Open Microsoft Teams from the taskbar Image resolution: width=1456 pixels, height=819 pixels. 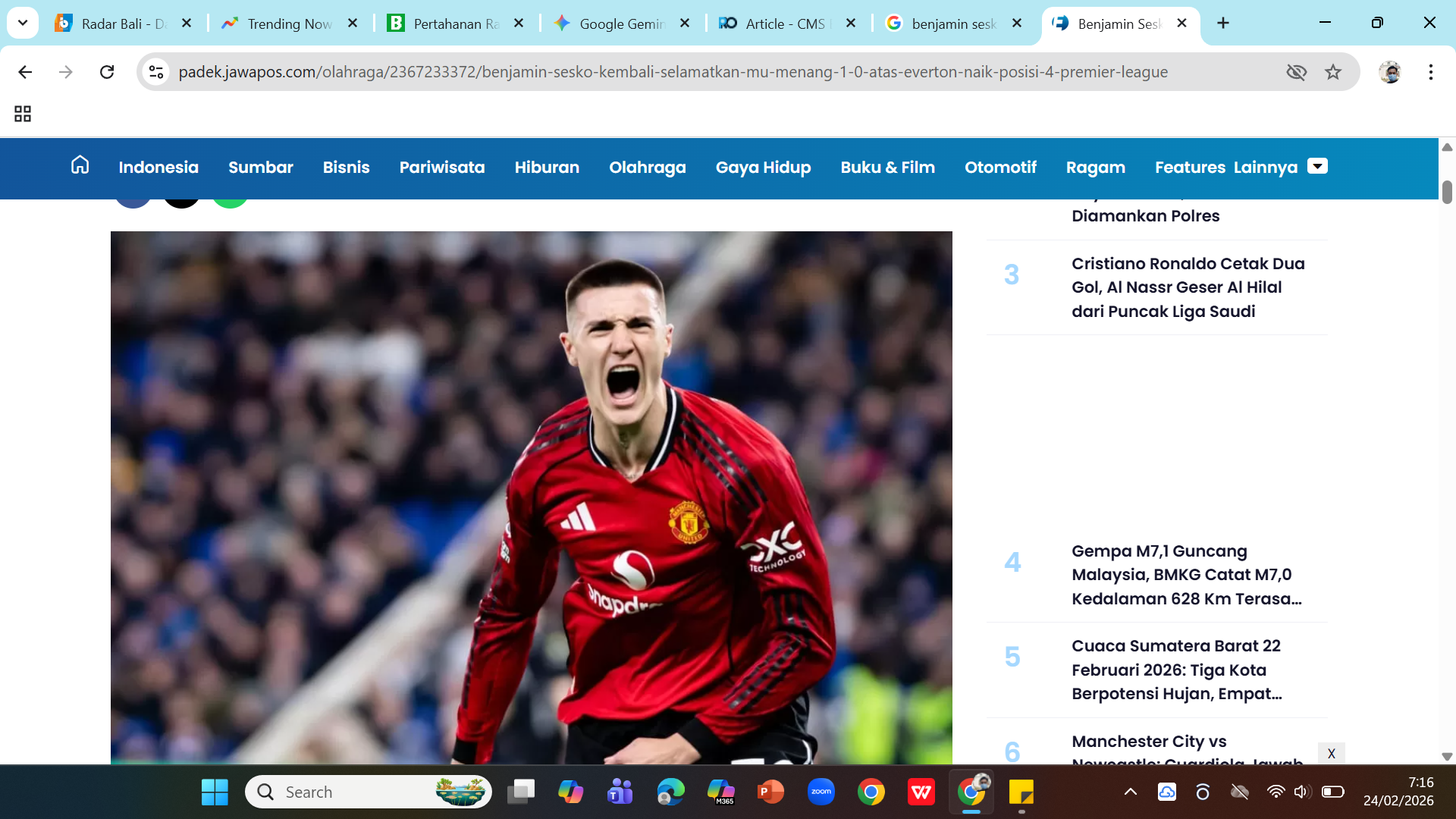coord(620,792)
